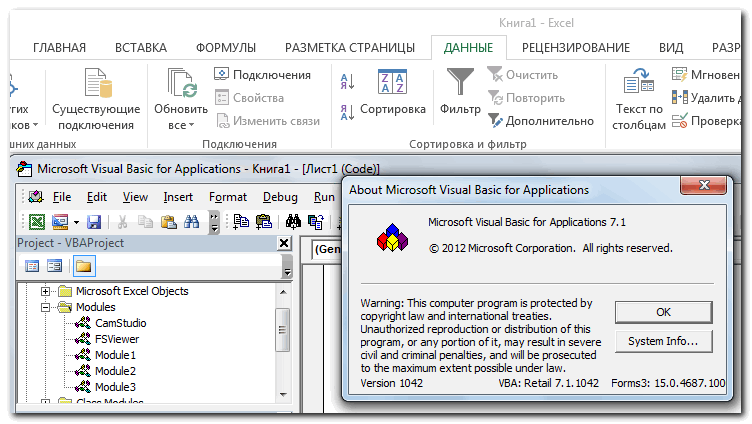Select CamStudio module in tree
The width and height of the screenshot is (752, 424).
120,323
